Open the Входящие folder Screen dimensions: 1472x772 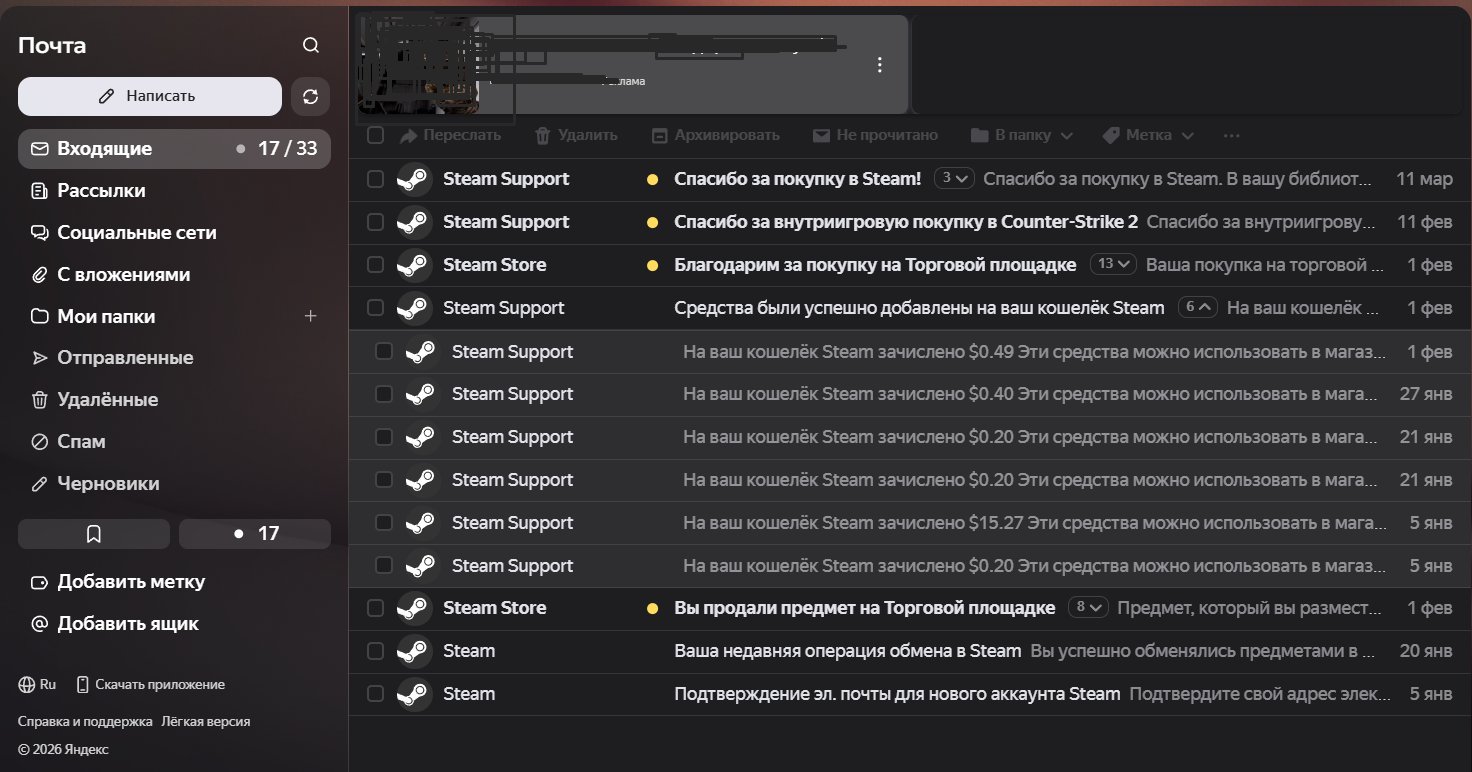point(174,149)
